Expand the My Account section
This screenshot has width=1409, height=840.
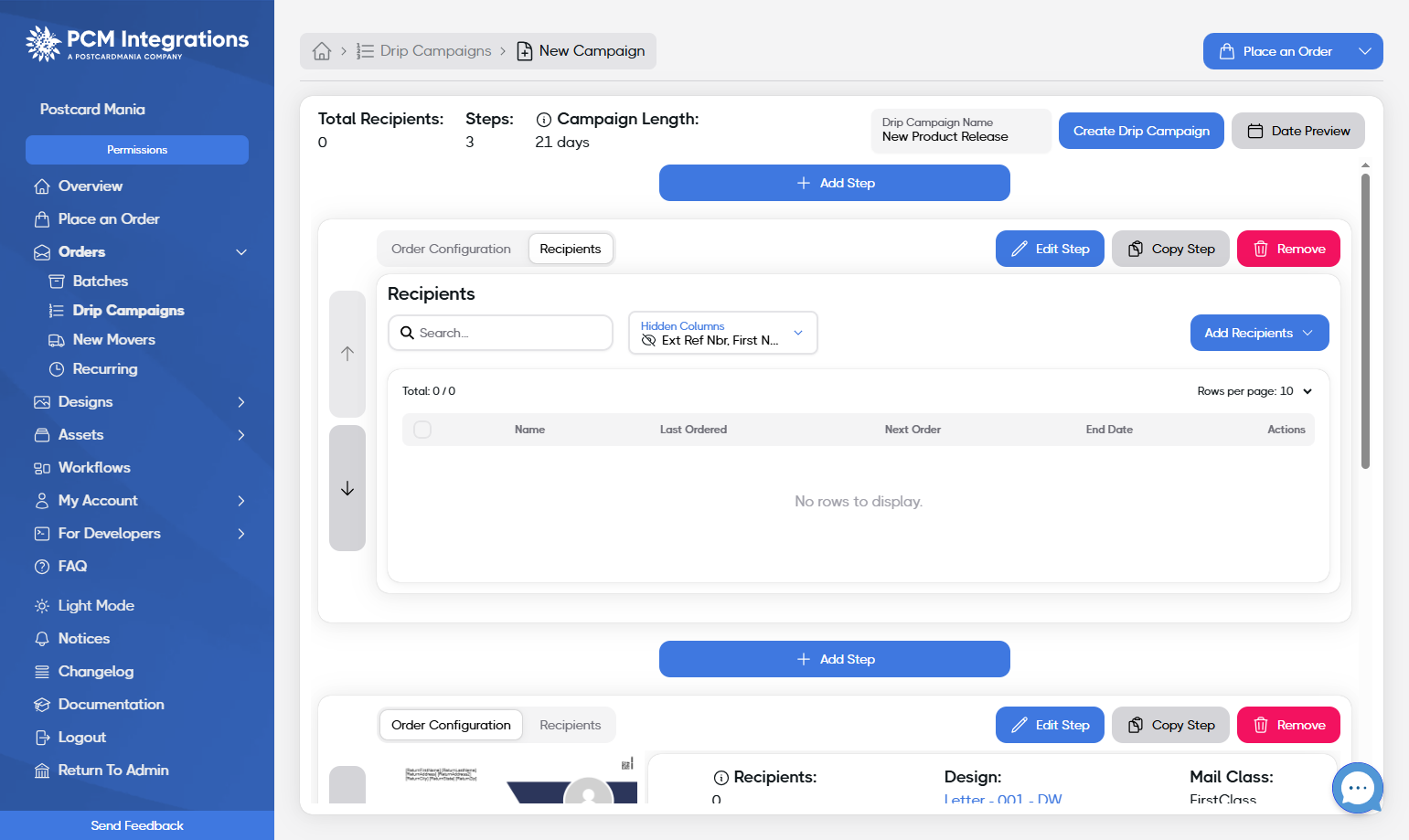tap(241, 501)
